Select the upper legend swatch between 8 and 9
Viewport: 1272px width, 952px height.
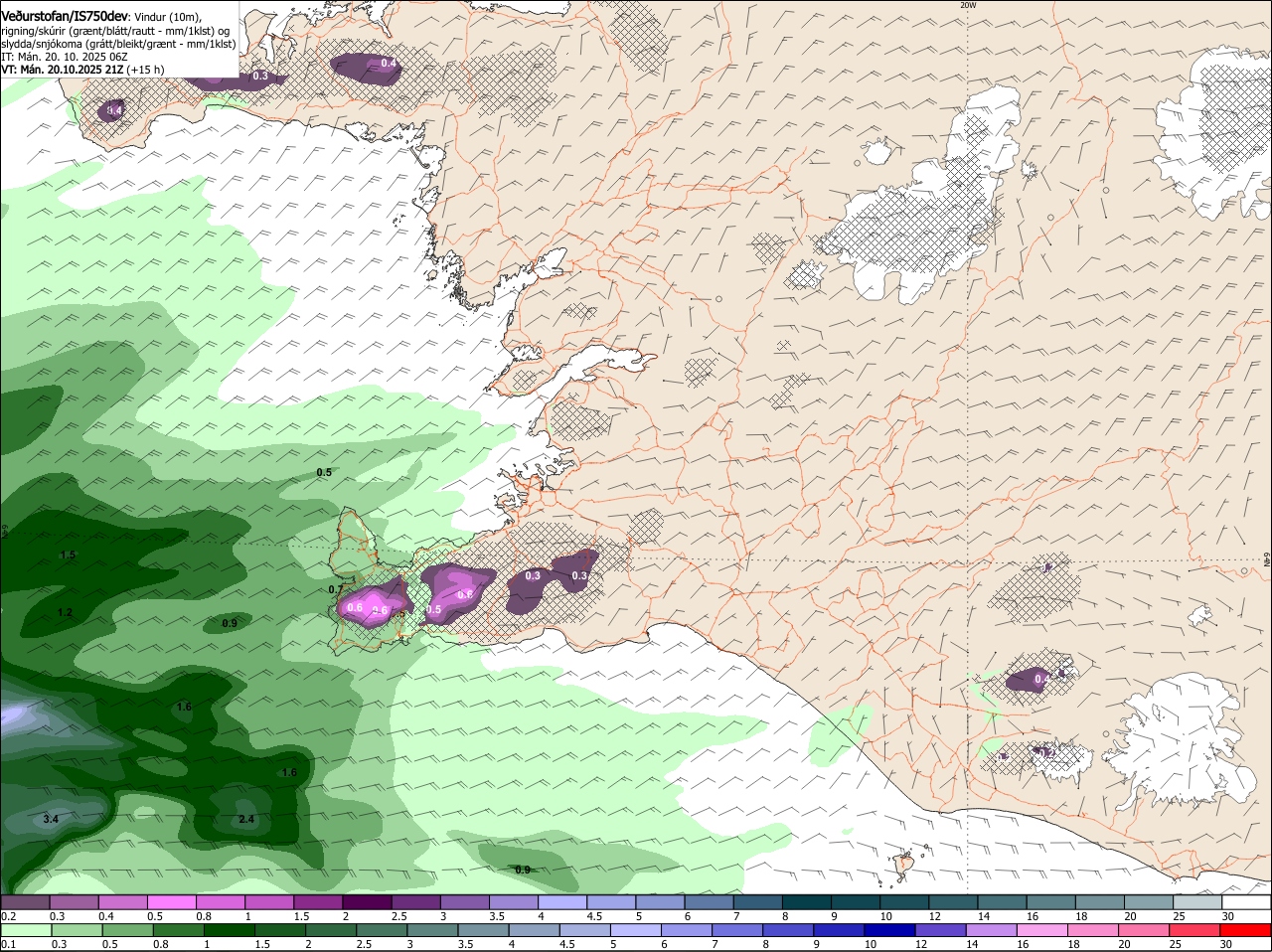pyautogui.click(x=807, y=901)
